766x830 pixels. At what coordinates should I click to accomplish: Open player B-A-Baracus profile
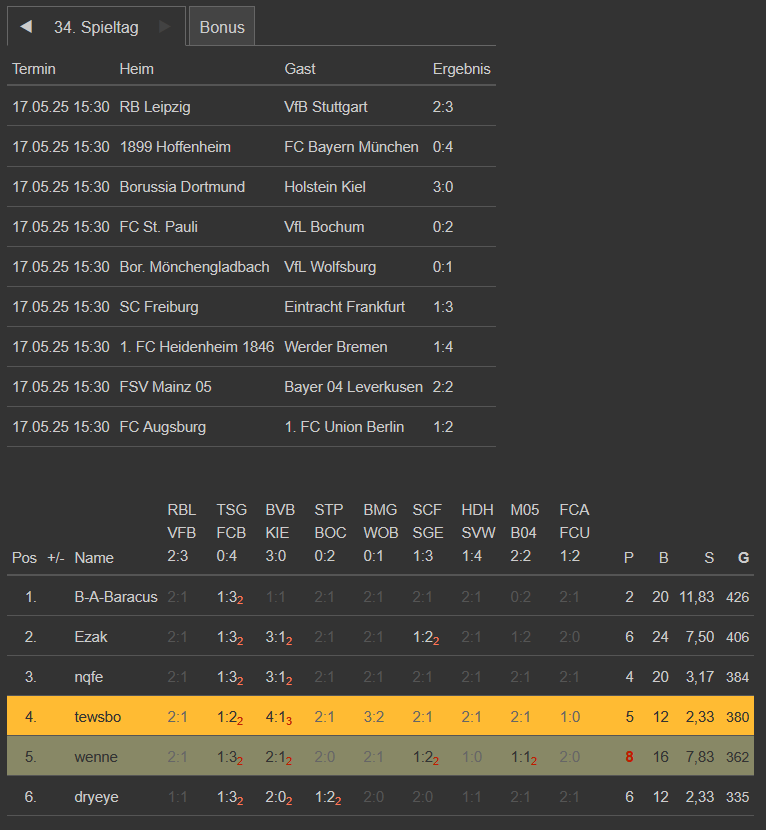pos(116,597)
